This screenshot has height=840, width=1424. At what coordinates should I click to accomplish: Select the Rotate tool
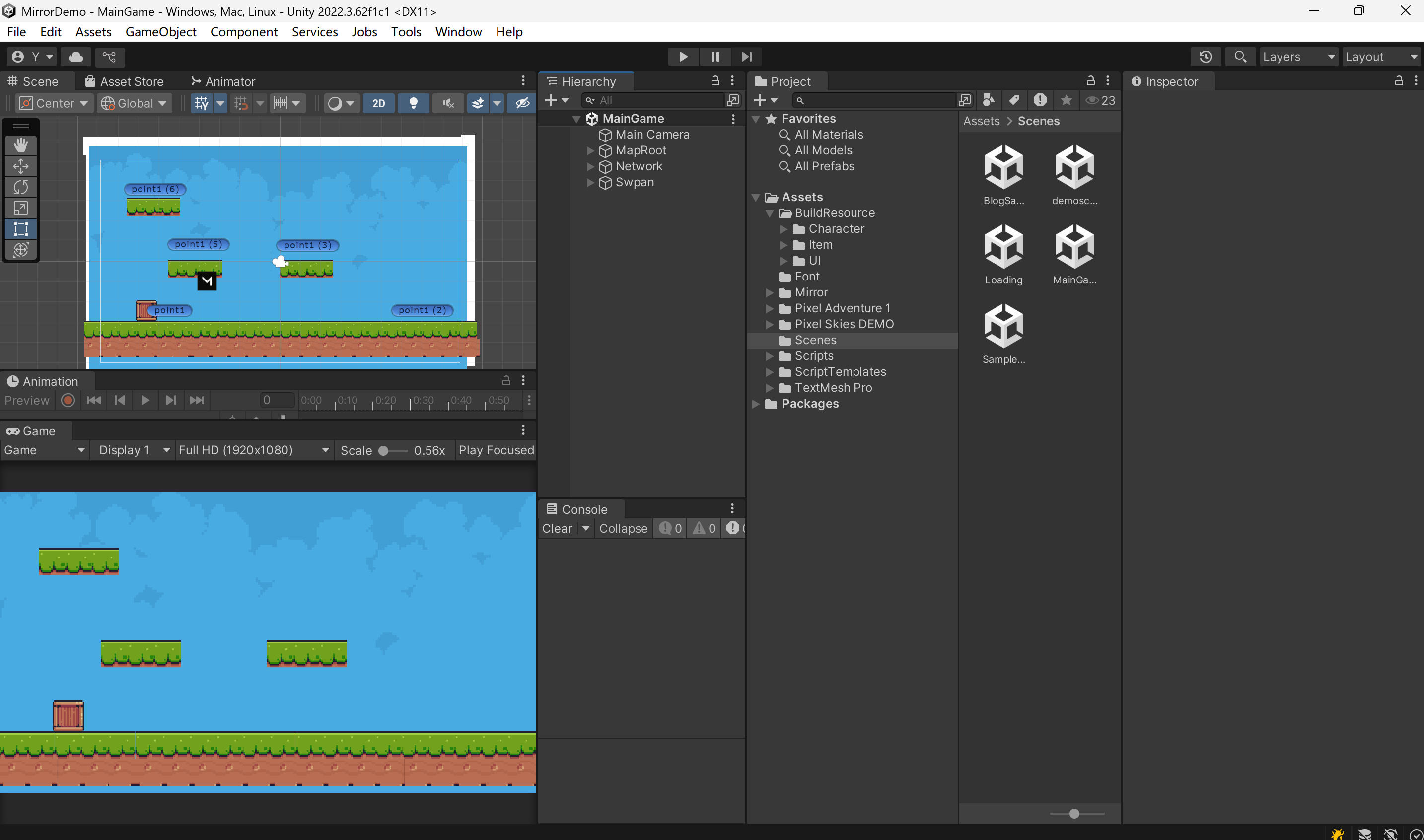tap(21, 187)
